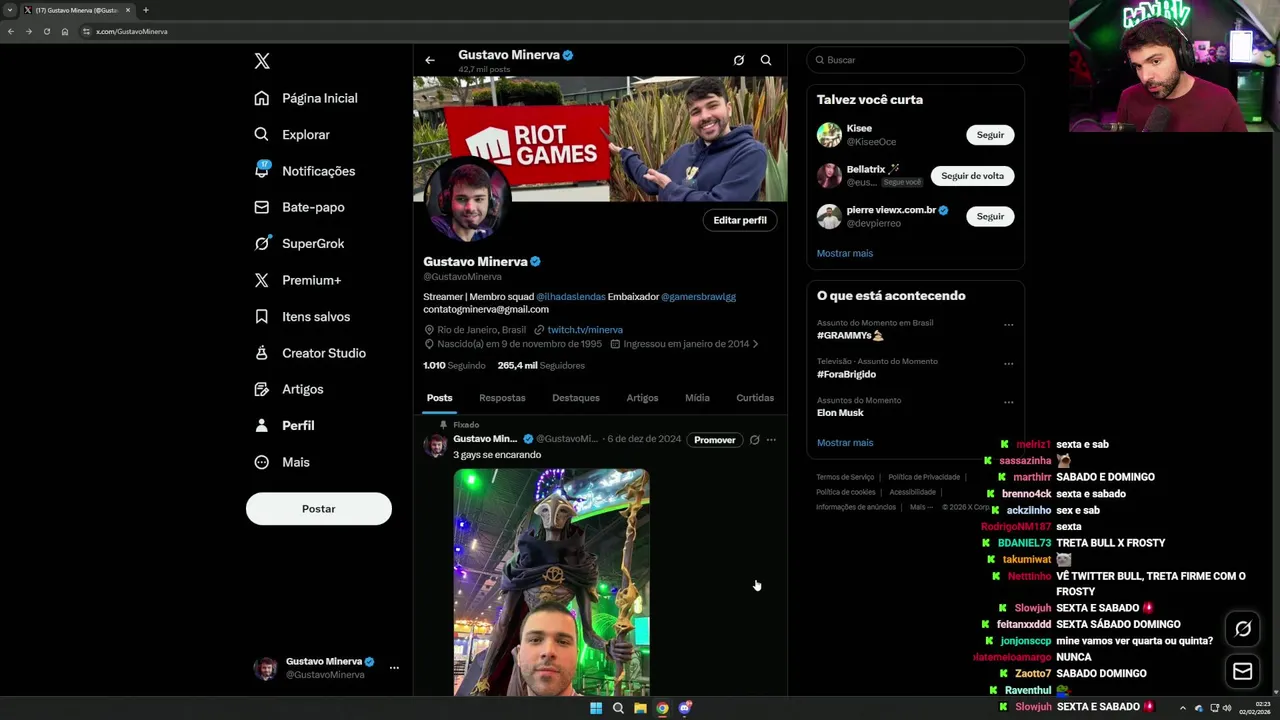Click the @gamersbrawlgg mention link
This screenshot has height=720, width=1280.
tap(698, 297)
